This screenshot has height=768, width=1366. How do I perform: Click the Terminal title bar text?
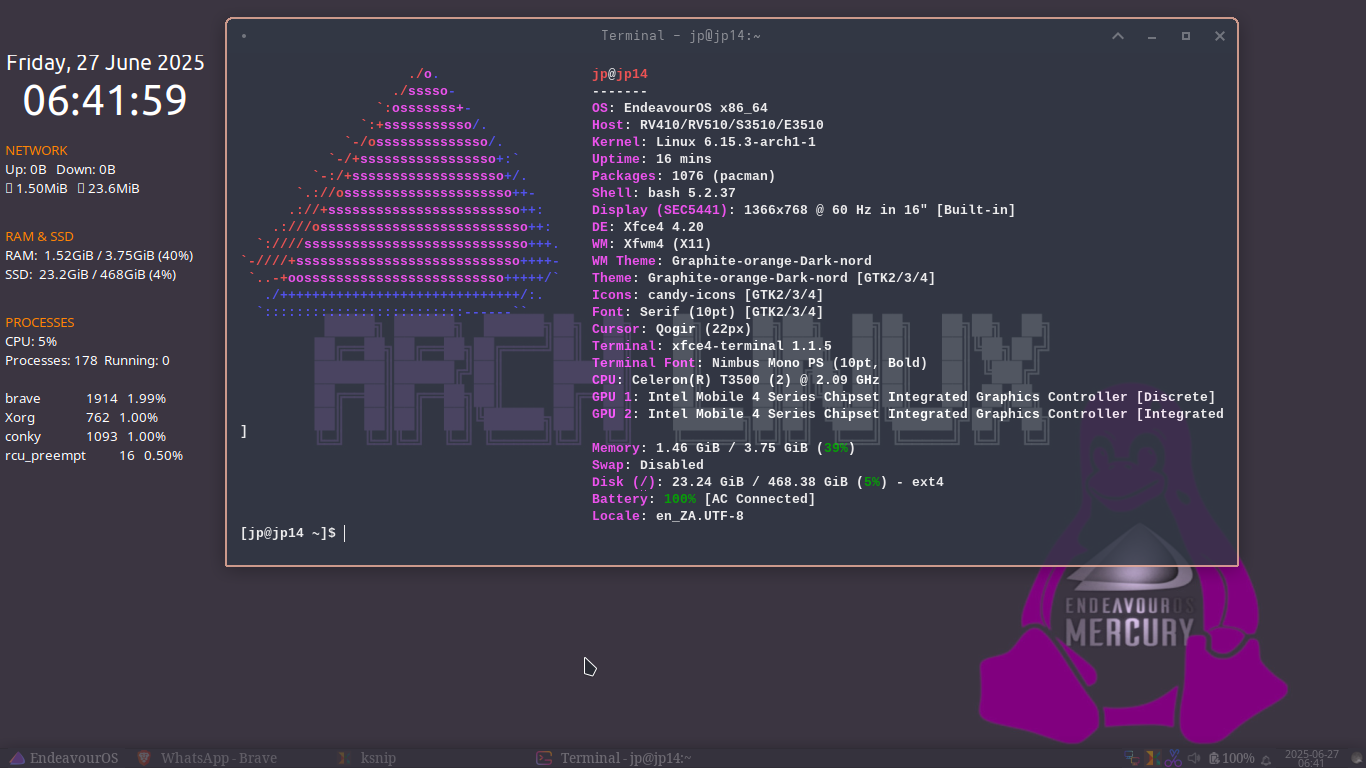coord(680,36)
